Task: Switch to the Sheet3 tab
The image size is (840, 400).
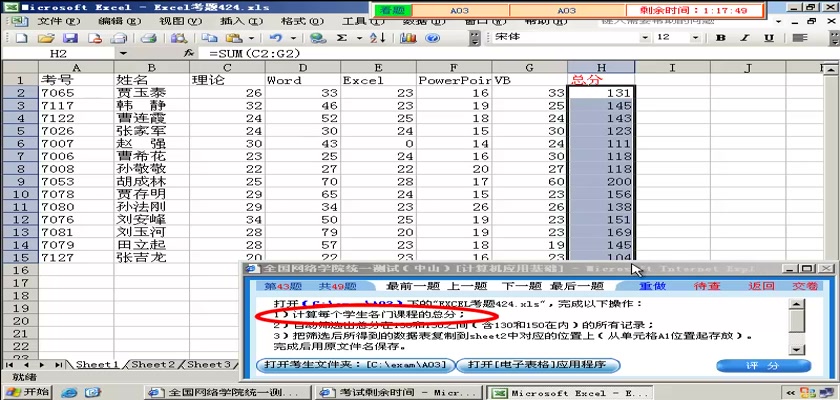Action: pos(209,364)
